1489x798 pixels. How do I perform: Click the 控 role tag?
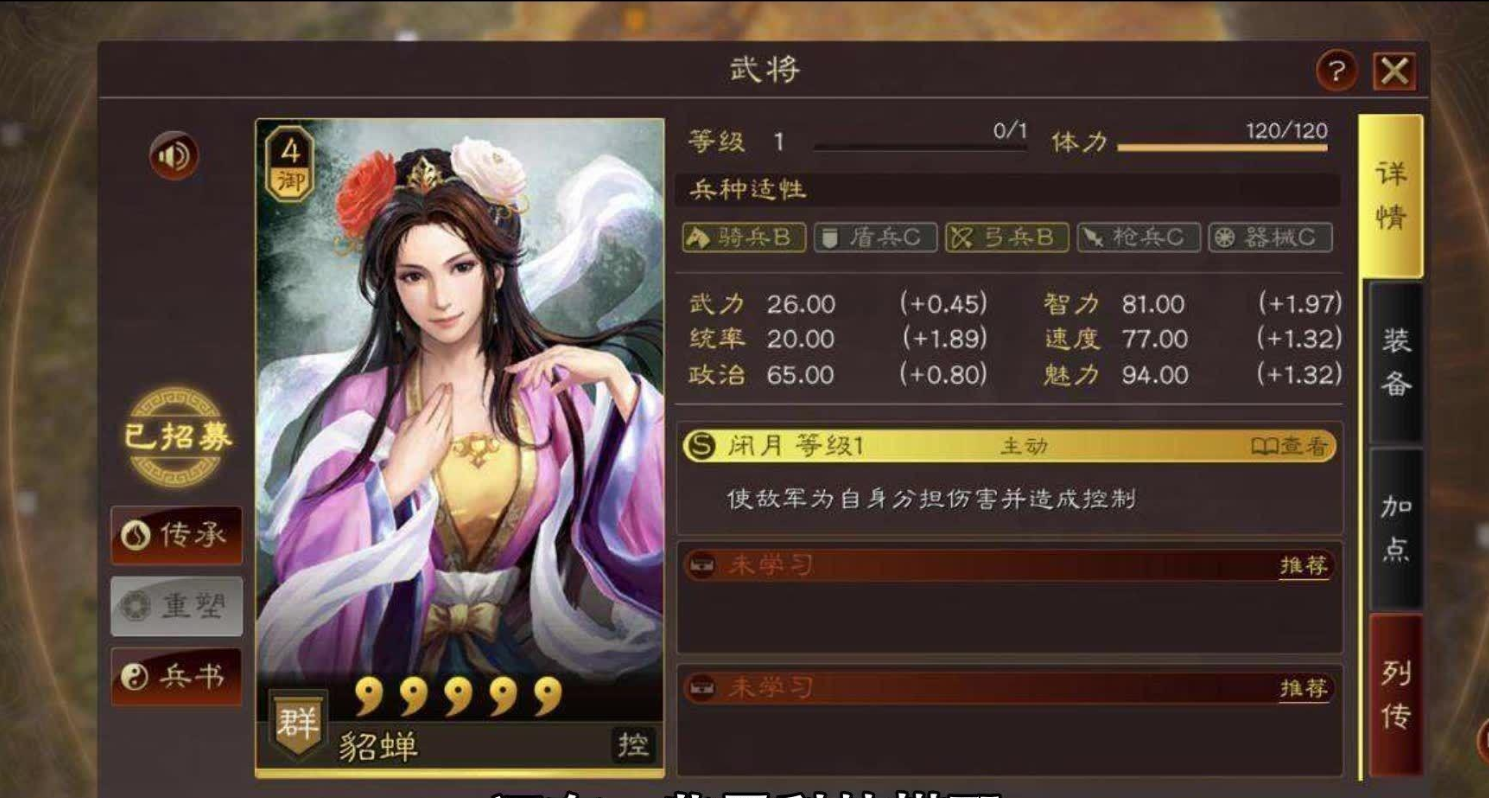point(633,745)
